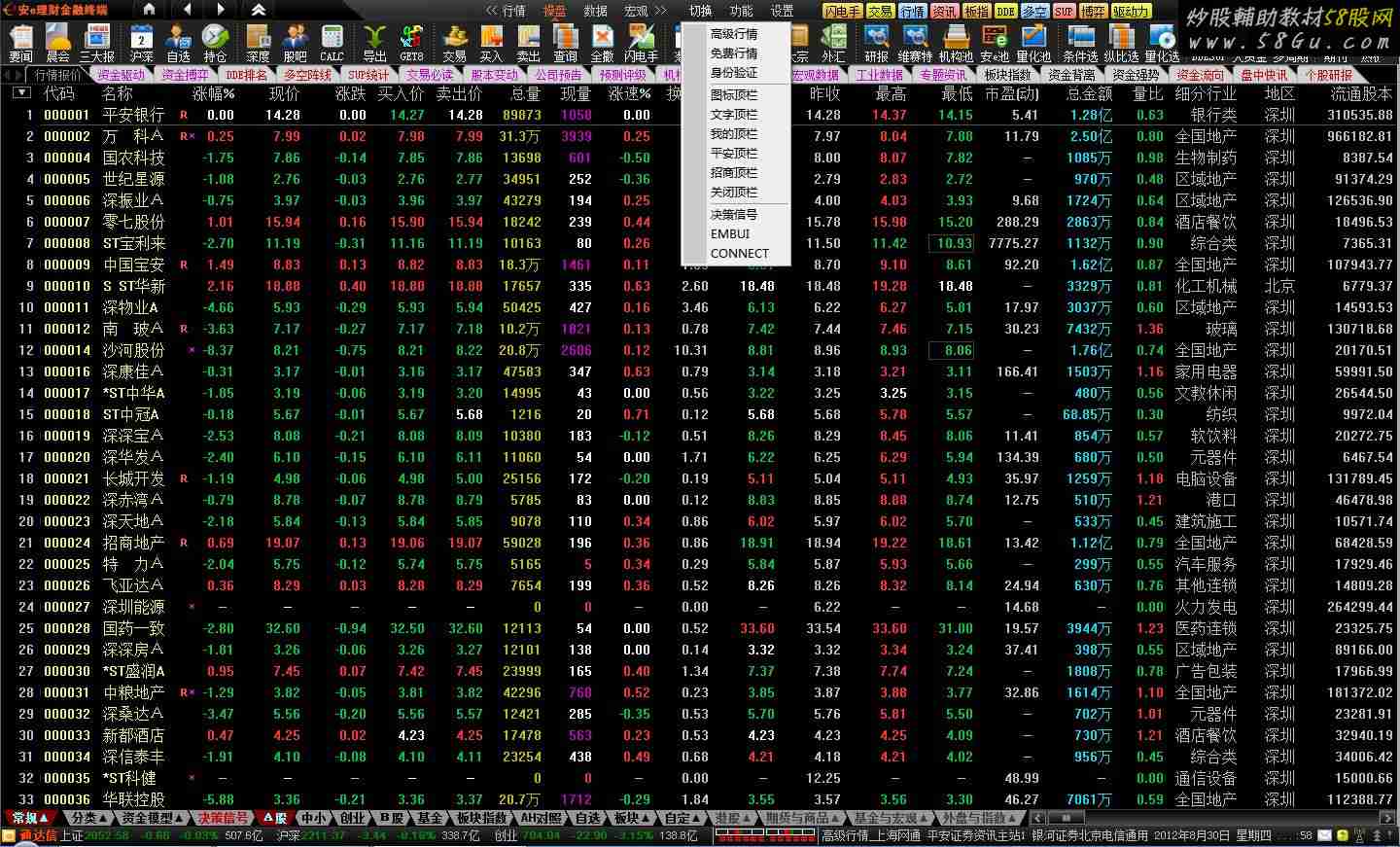Open the 查询 query icon
The height and width of the screenshot is (847, 1400).
(x=565, y=44)
